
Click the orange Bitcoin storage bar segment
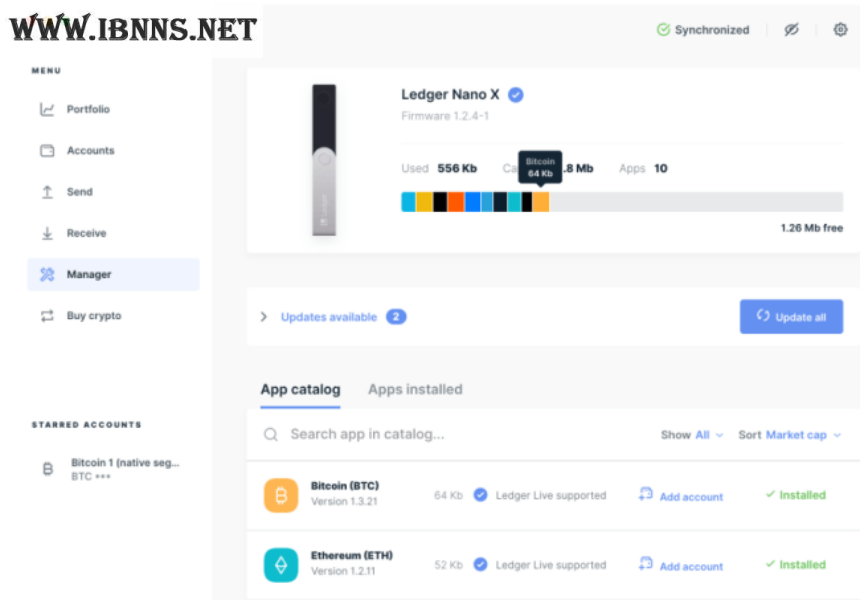pos(541,202)
